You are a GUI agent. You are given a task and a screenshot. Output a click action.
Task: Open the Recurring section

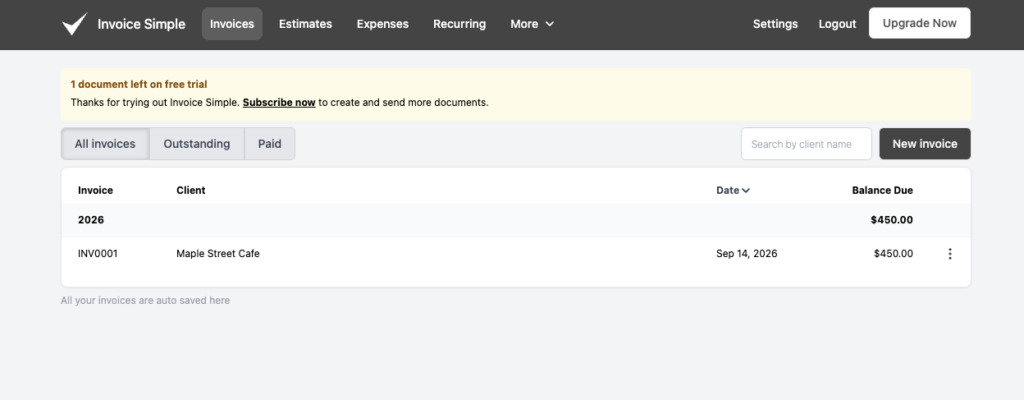(x=459, y=24)
